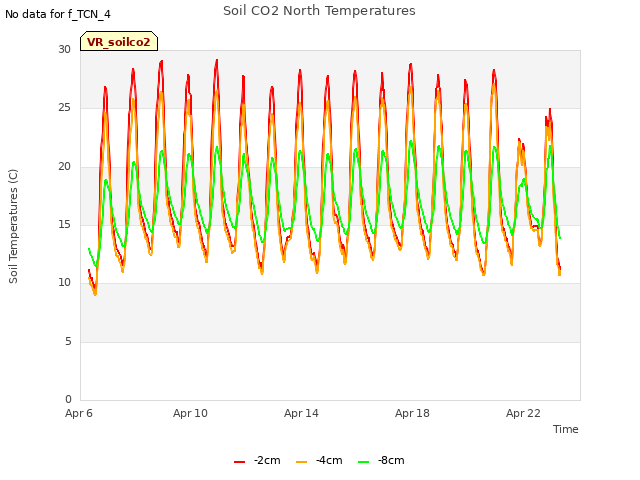Click the y-axis value 10
Viewport: 640px width, 480px height.
click(x=64, y=282)
